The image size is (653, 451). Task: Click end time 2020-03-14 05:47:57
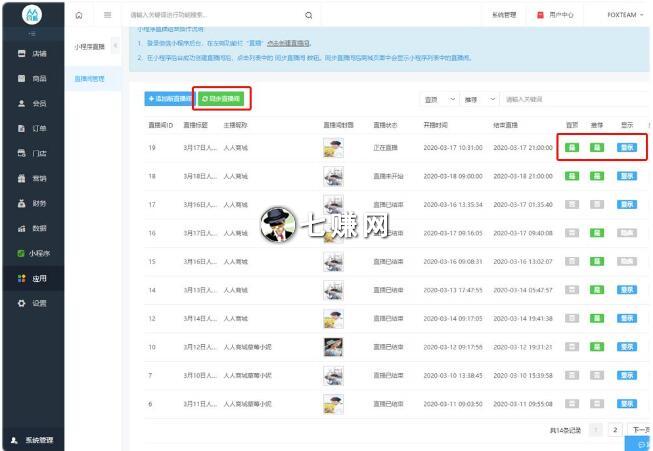coord(523,290)
